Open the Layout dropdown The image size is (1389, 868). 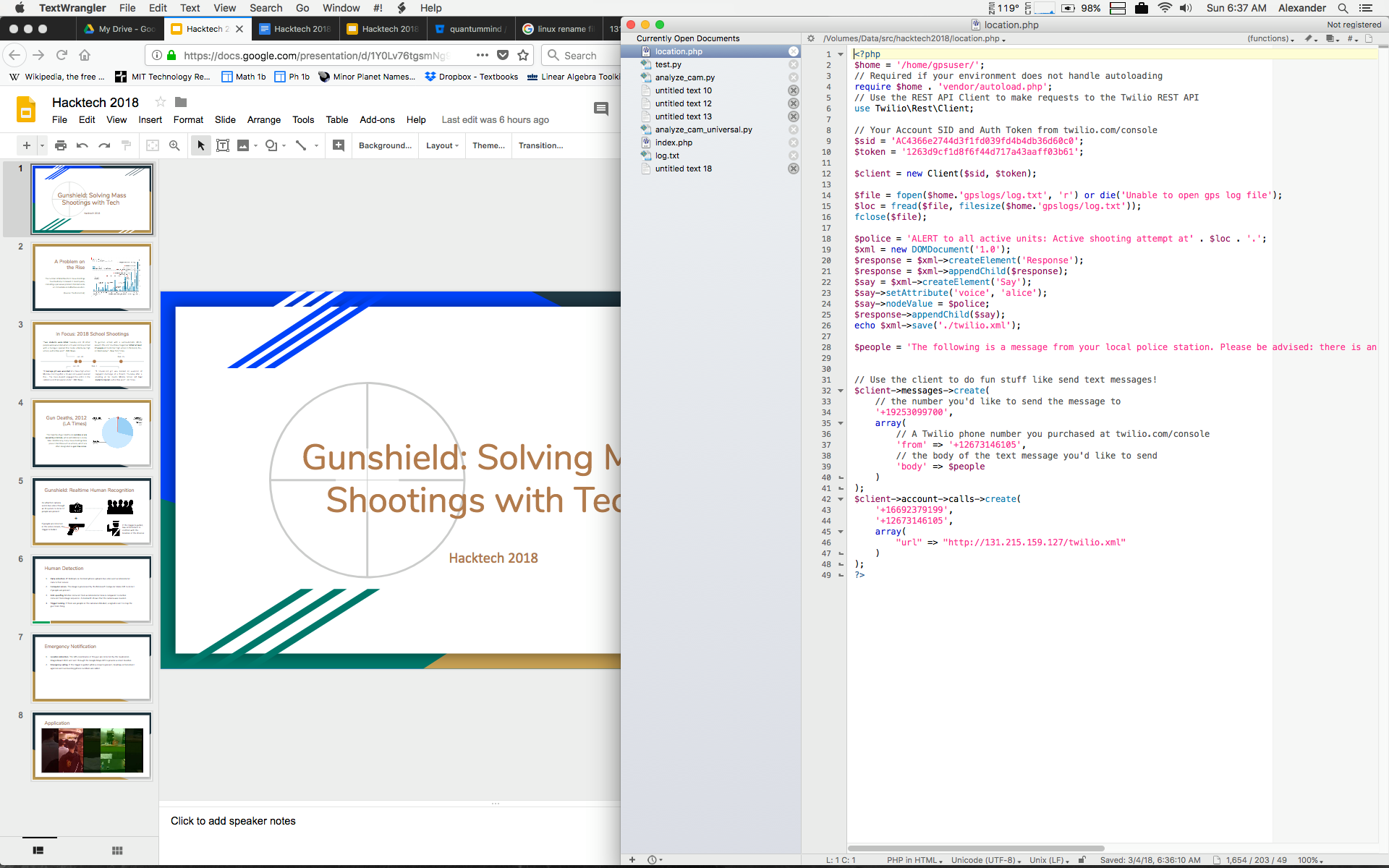(442, 145)
